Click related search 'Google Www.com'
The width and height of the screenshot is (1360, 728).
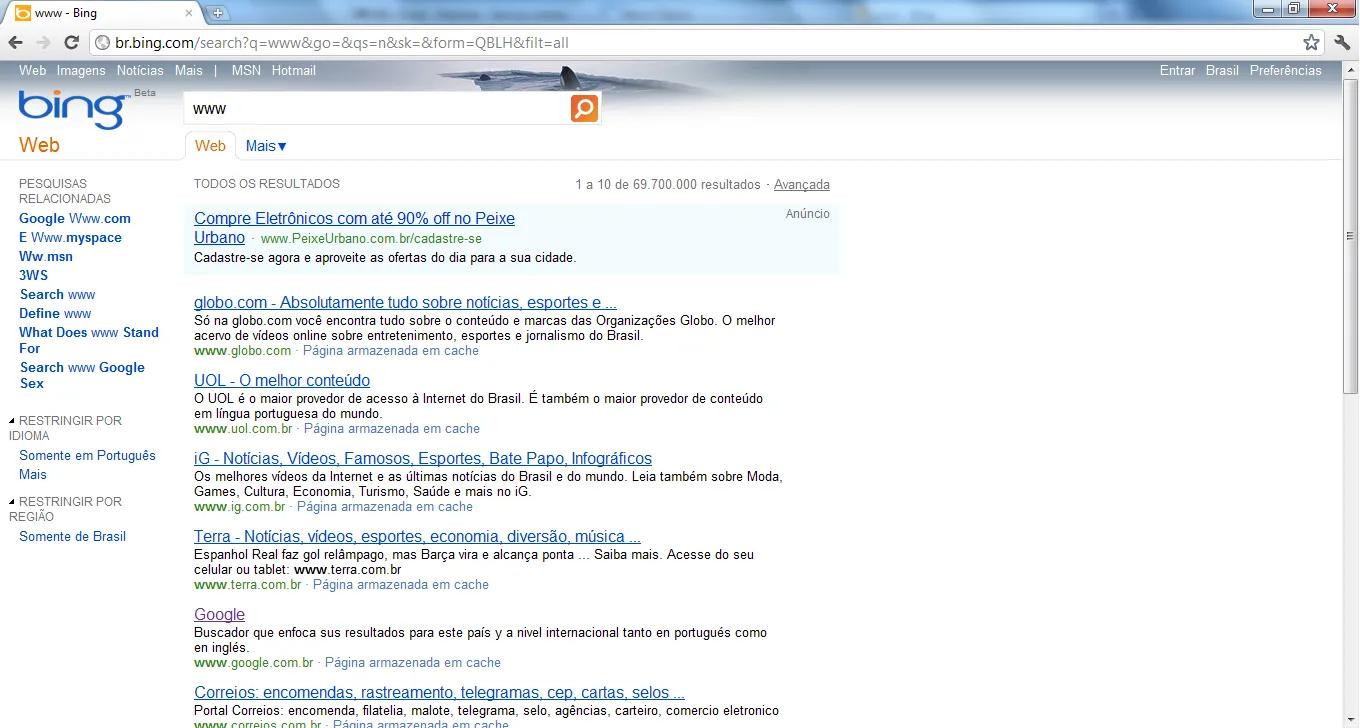coord(75,219)
